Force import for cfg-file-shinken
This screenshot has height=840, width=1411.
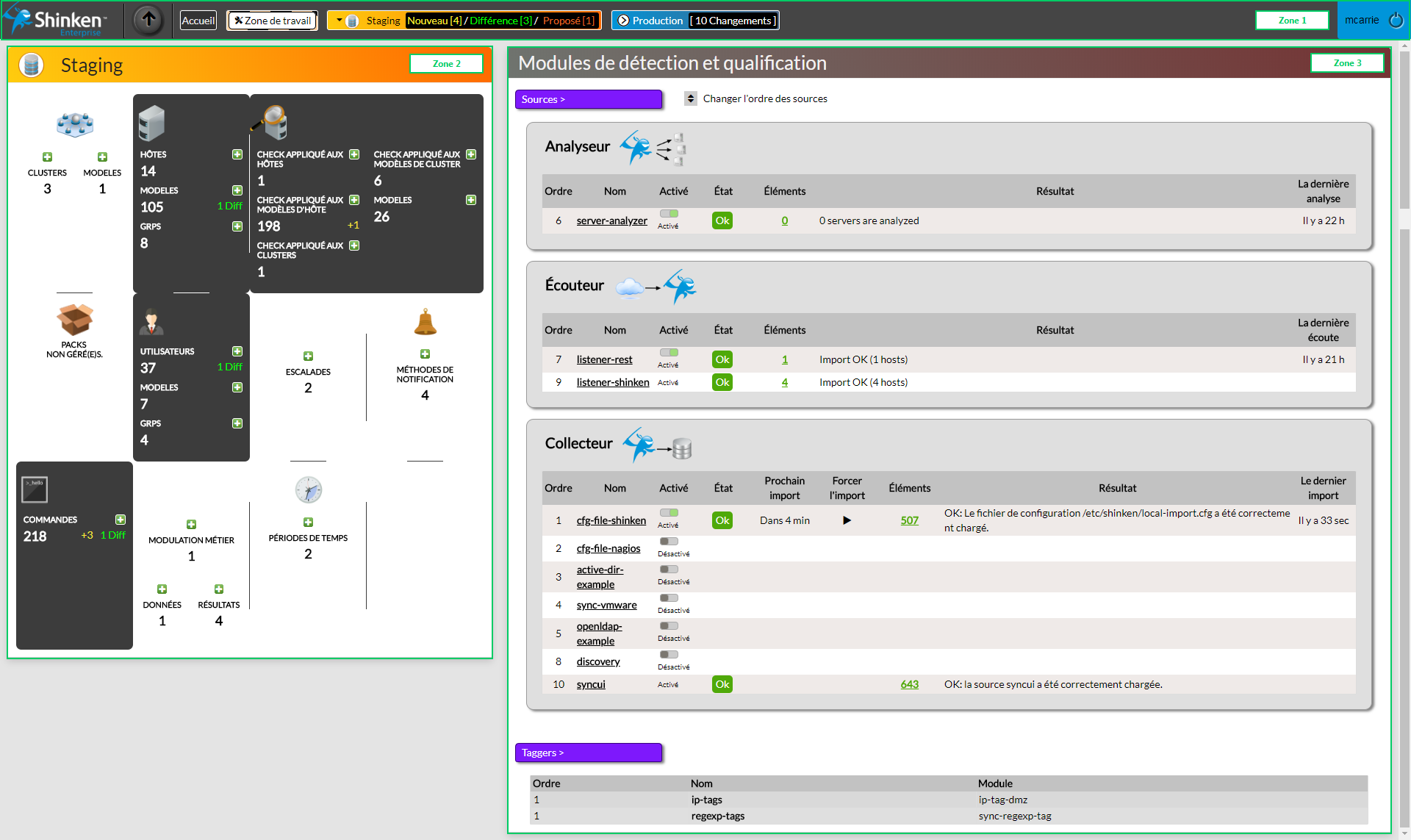click(x=847, y=520)
